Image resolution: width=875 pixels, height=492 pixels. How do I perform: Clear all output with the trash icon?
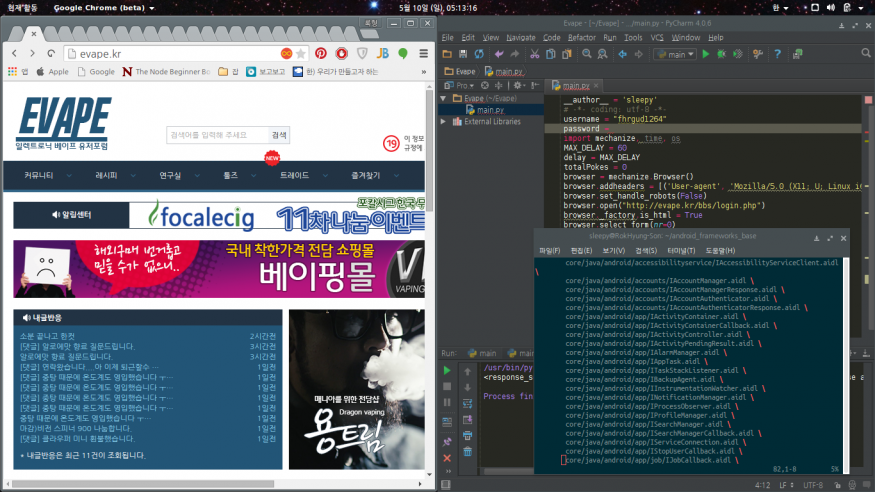tap(468, 451)
